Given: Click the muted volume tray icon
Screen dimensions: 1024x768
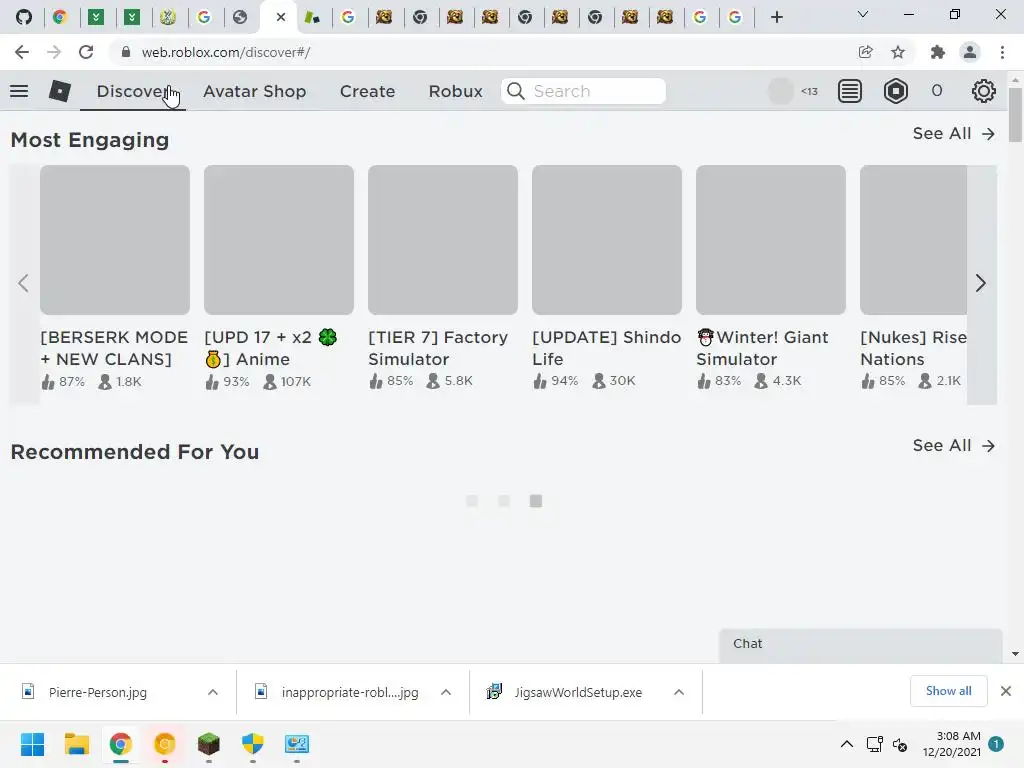Looking at the screenshot, I should [x=900, y=744].
